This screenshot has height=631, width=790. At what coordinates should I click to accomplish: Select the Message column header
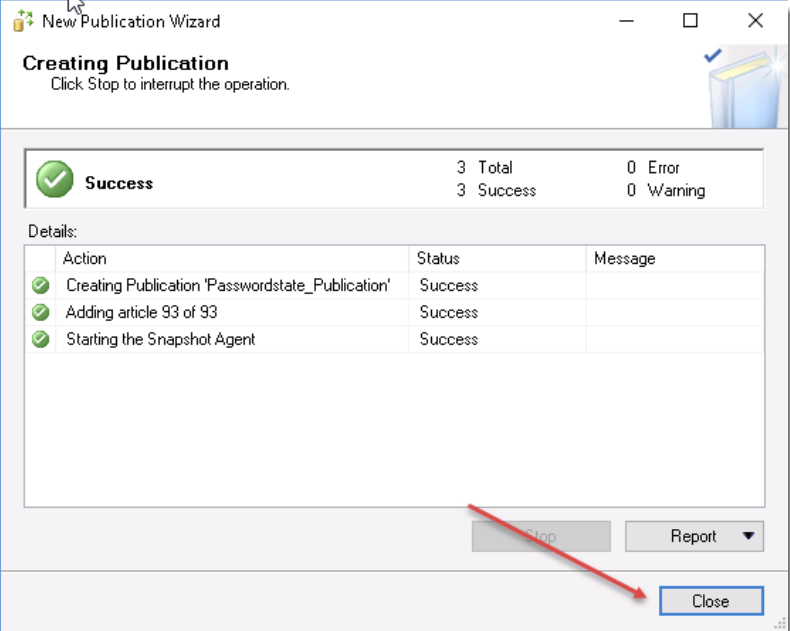675,259
